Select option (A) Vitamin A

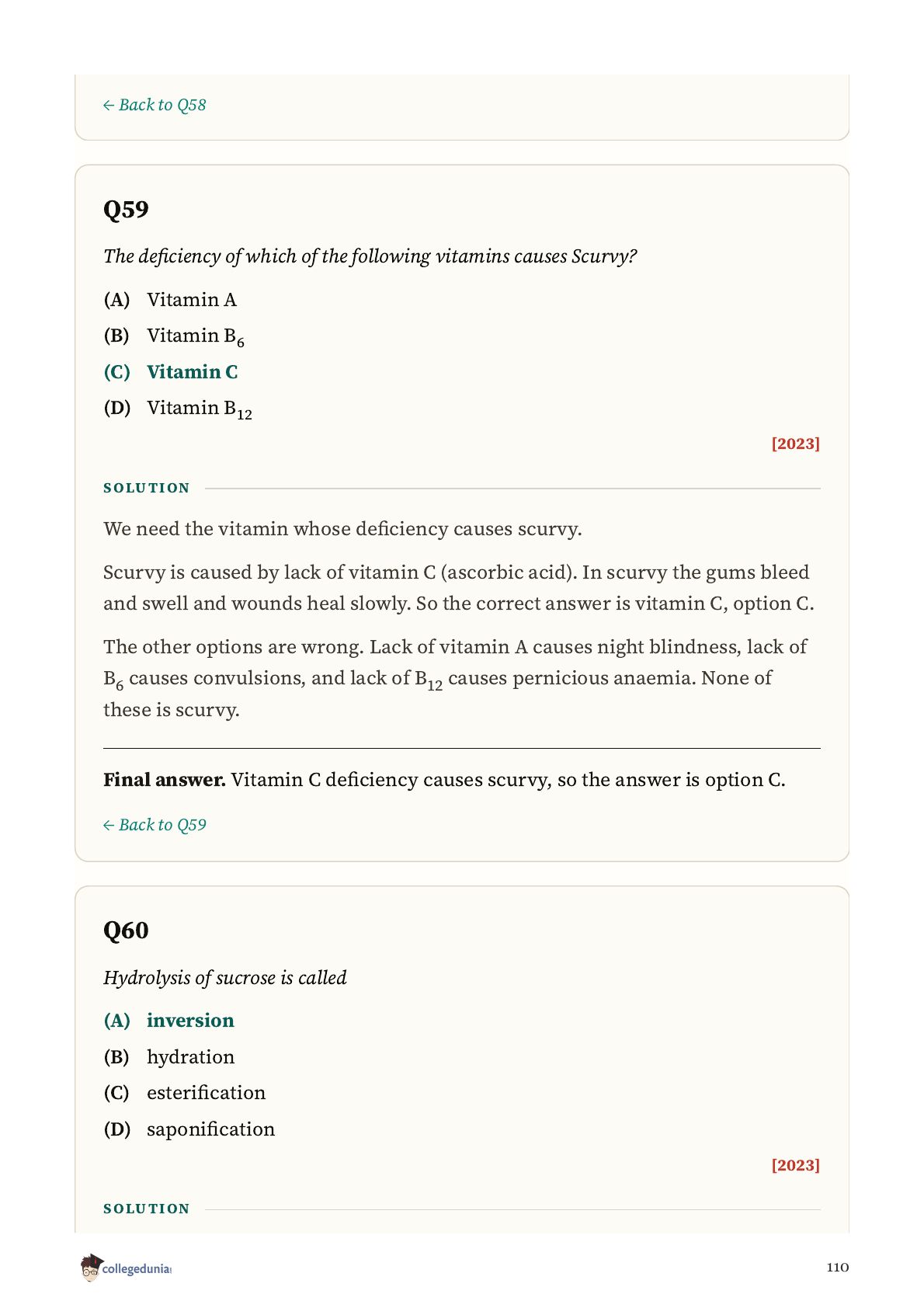(170, 300)
